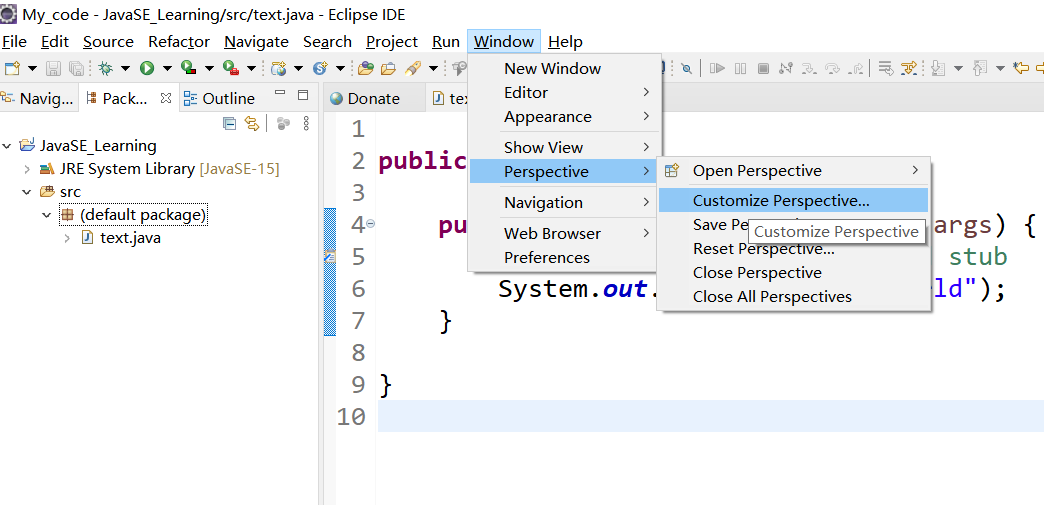
Task: Click the Last Edit Location arrow icon
Action: point(1021,68)
